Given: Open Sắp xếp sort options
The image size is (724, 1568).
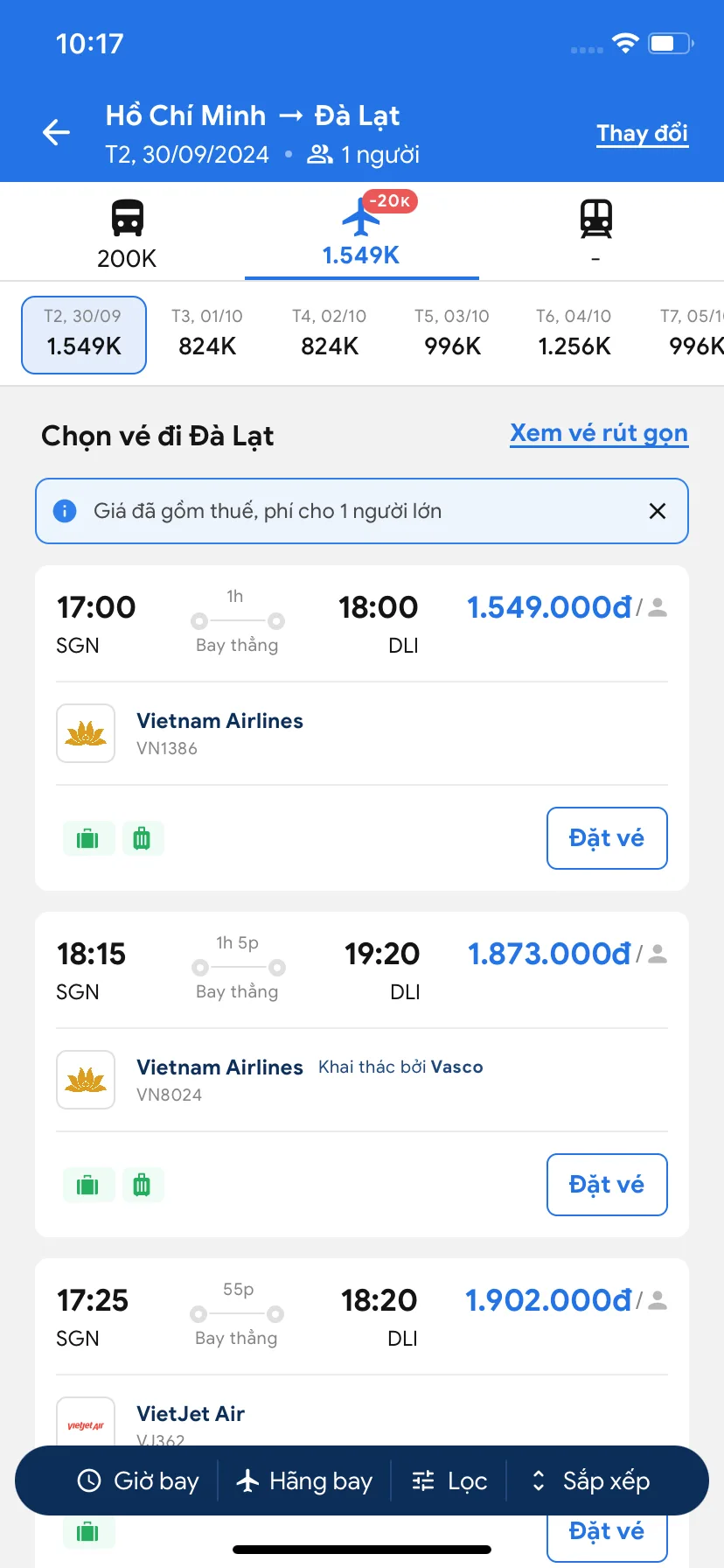Looking at the screenshot, I should coord(590,1480).
